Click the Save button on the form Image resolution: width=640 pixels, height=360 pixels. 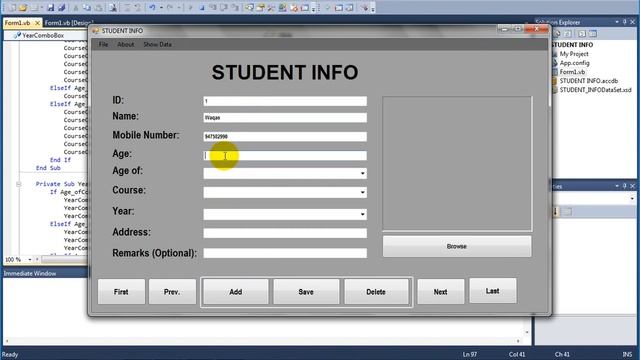[x=306, y=291]
